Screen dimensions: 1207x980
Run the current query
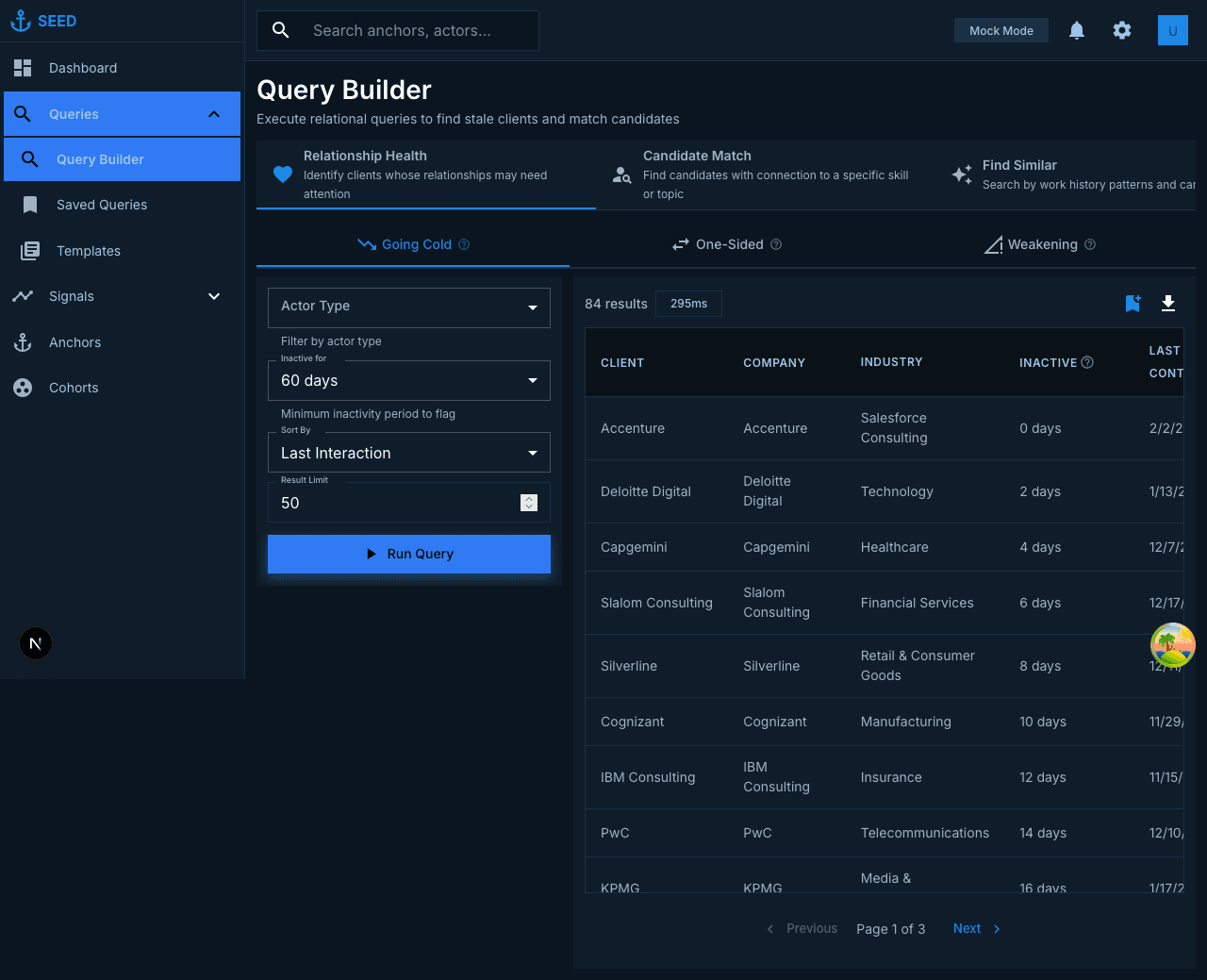[x=408, y=554]
